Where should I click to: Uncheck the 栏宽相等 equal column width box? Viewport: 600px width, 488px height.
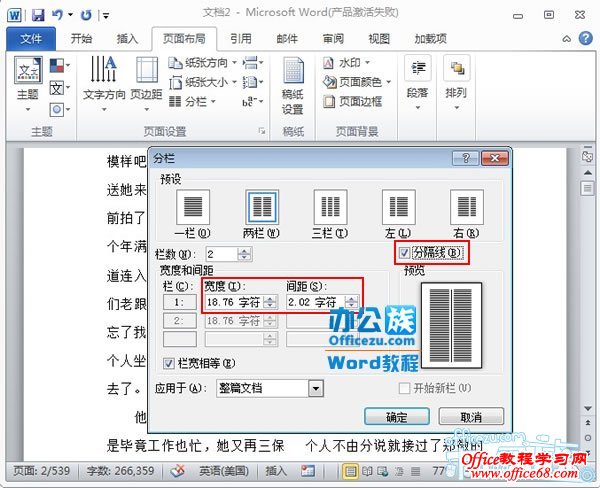tap(169, 363)
